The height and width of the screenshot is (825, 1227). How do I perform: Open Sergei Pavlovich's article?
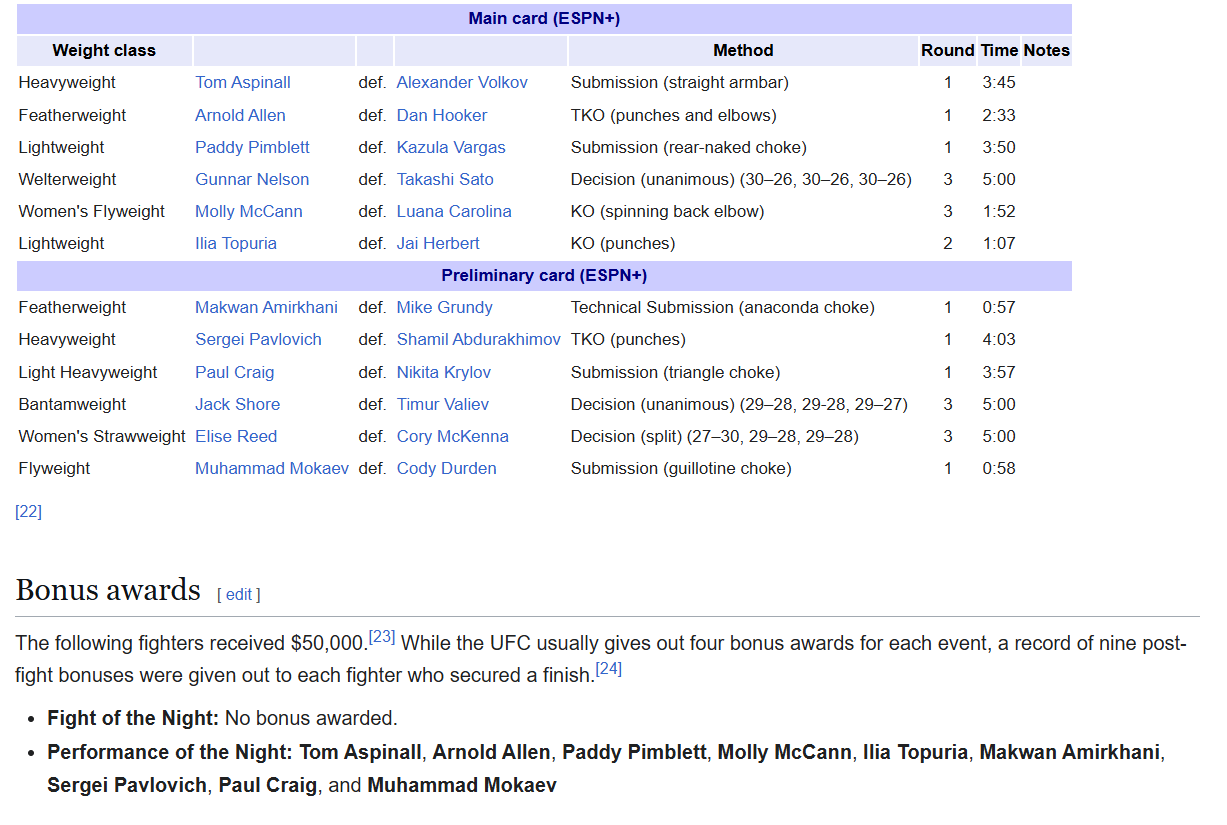tap(258, 339)
